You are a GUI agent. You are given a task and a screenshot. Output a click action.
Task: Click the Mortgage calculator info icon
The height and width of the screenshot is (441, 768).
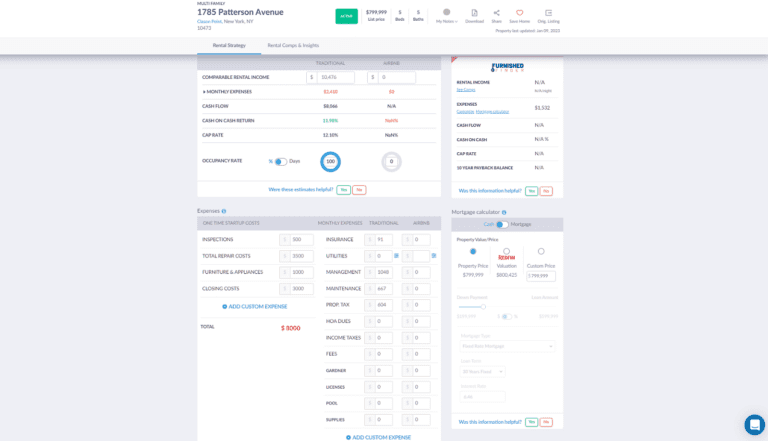click(504, 212)
